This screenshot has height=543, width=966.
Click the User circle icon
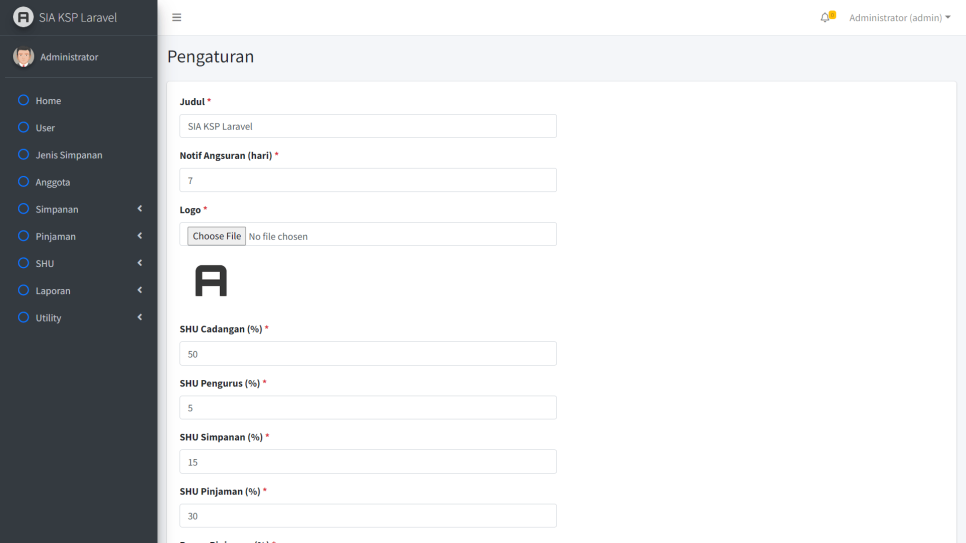click(x=23, y=127)
